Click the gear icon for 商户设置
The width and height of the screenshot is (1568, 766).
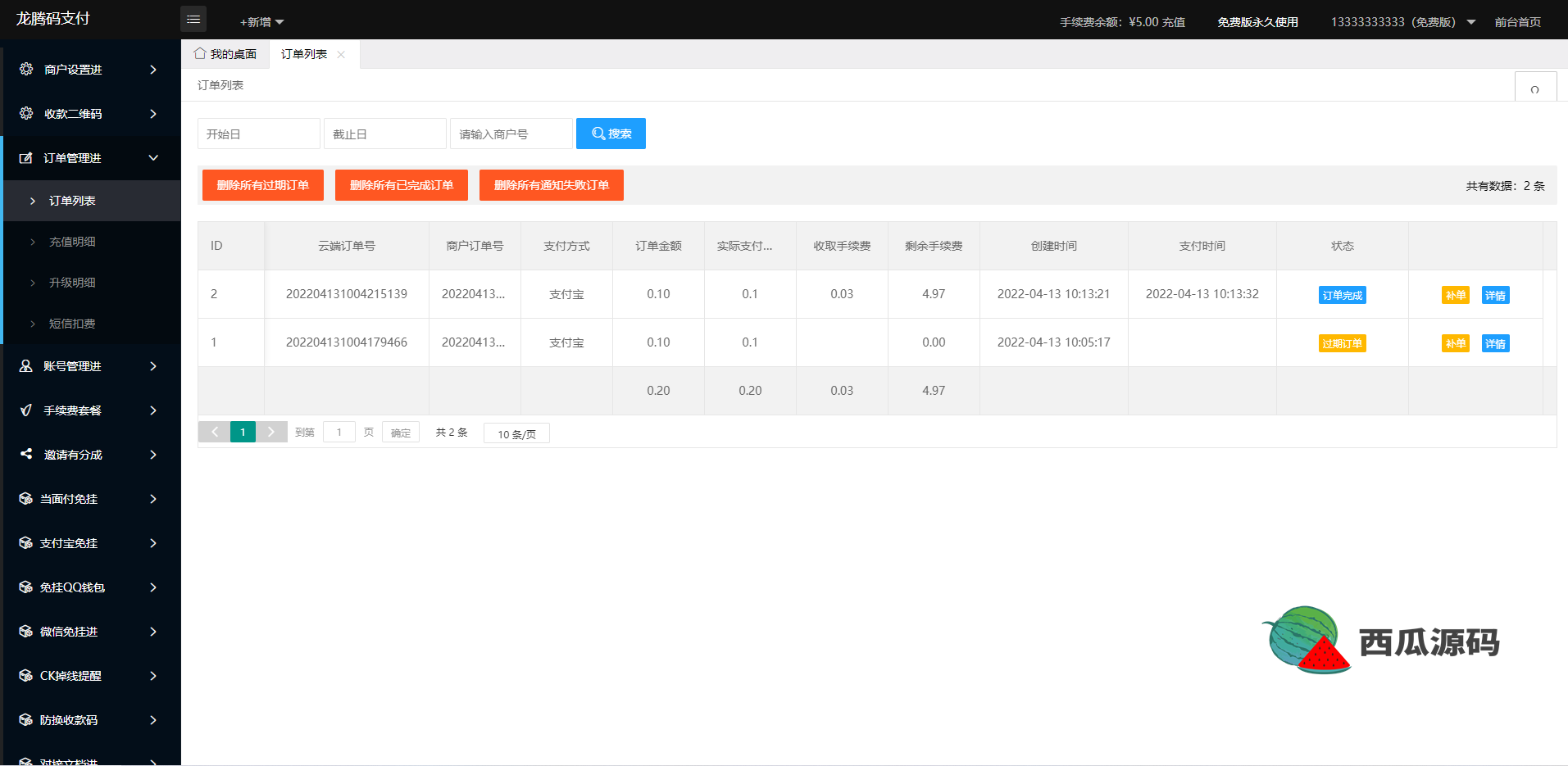[26, 70]
